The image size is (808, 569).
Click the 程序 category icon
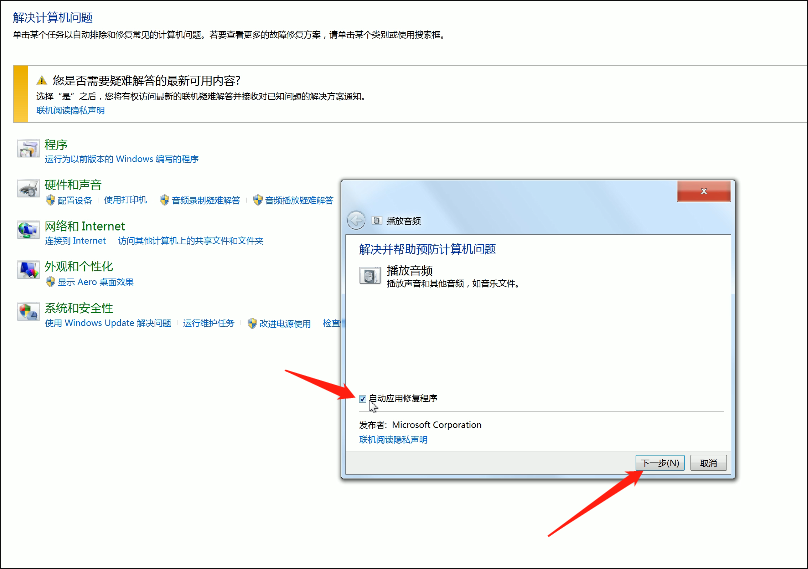(27, 150)
